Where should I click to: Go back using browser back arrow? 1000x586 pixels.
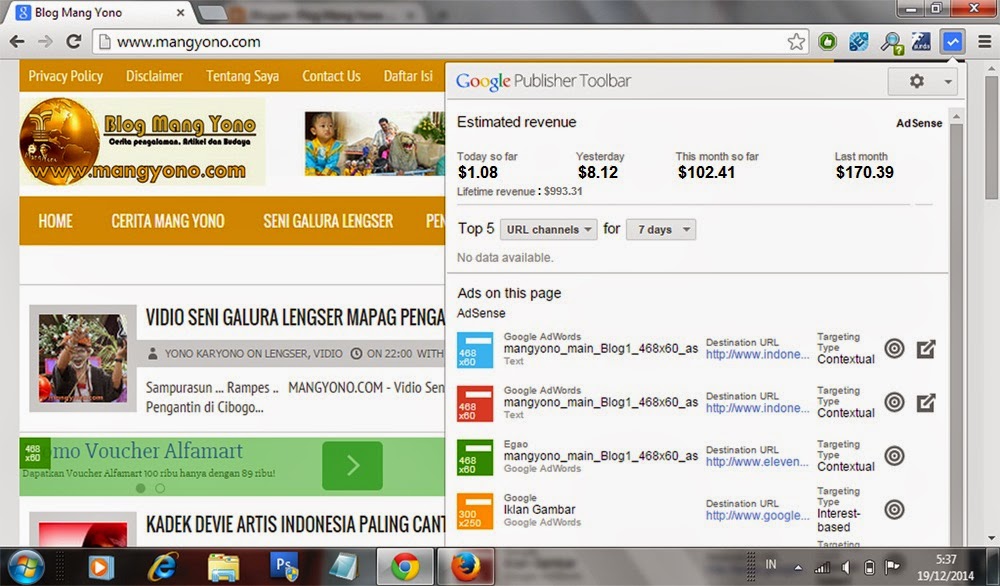(17, 42)
